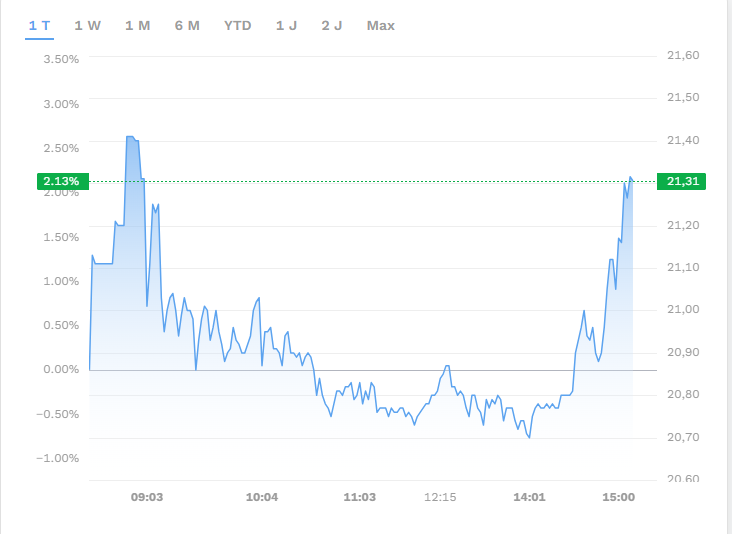
Task: Select the 14:01 time marker
Action: [529, 497]
